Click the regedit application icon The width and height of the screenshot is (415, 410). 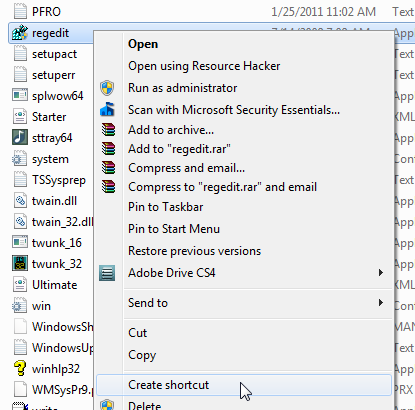pos(20,33)
